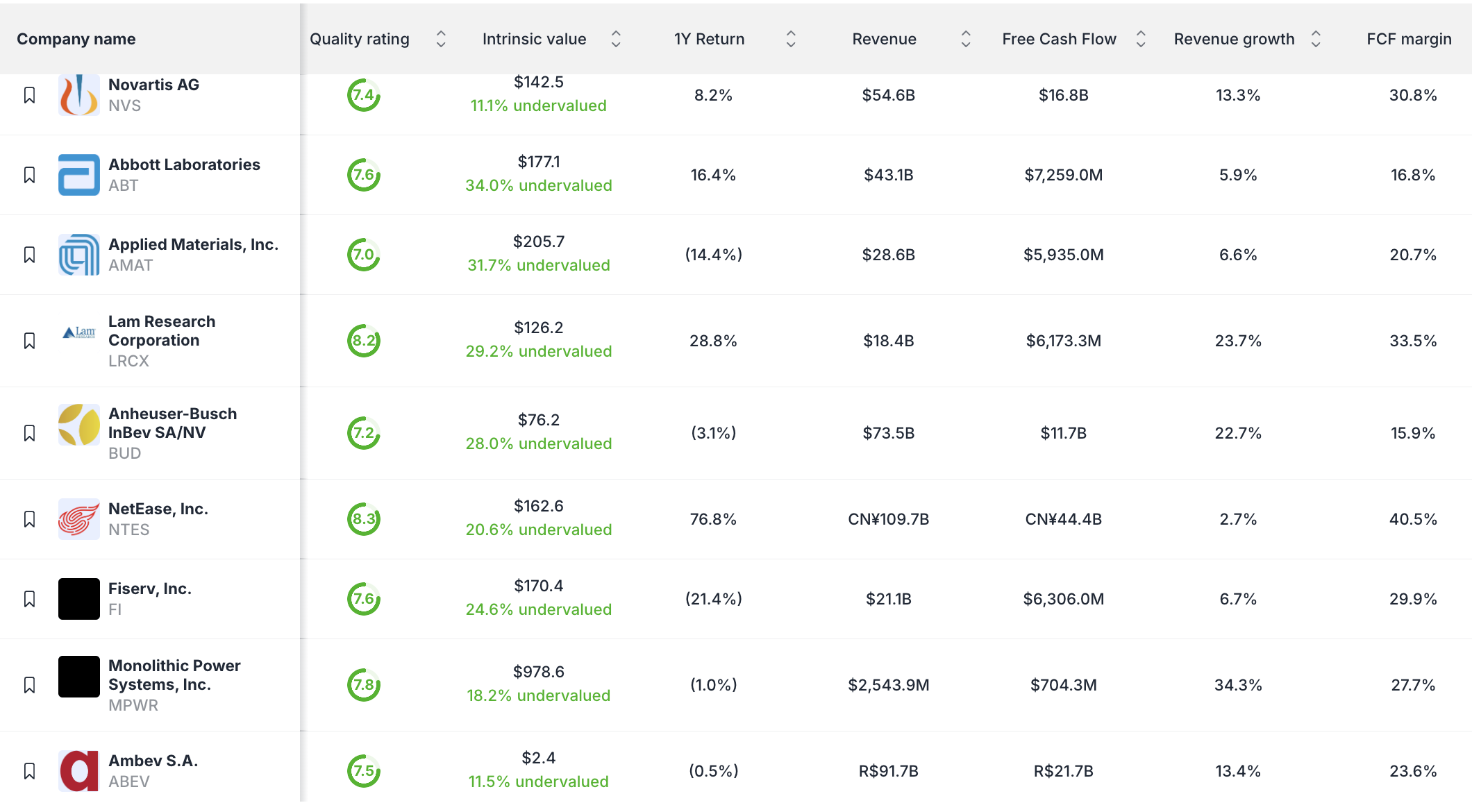Click the Anheuser-Busch InBev logo
The image size is (1472, 812).
click(78, 425)
